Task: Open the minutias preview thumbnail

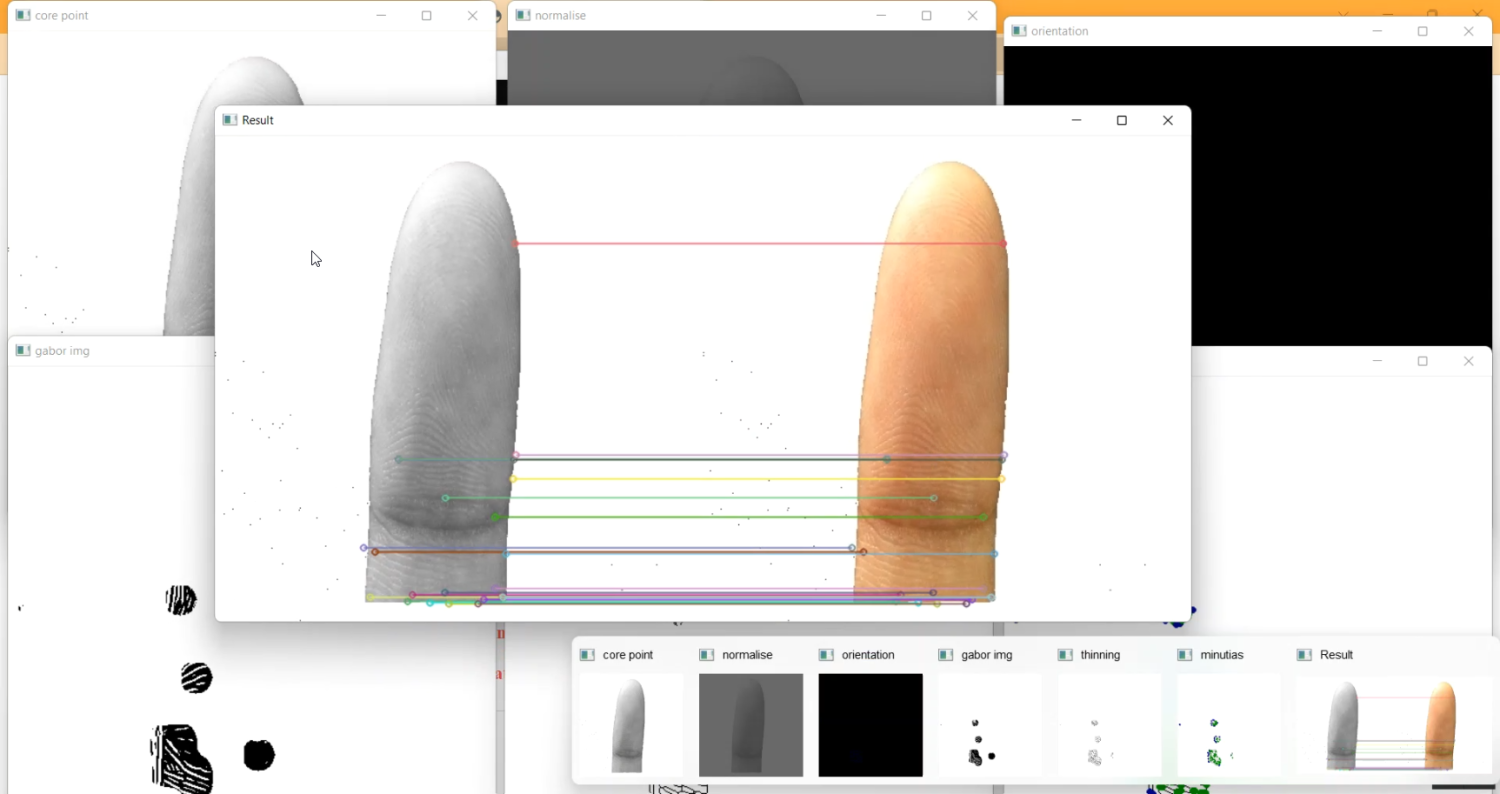Action: tap(1227, 725)
